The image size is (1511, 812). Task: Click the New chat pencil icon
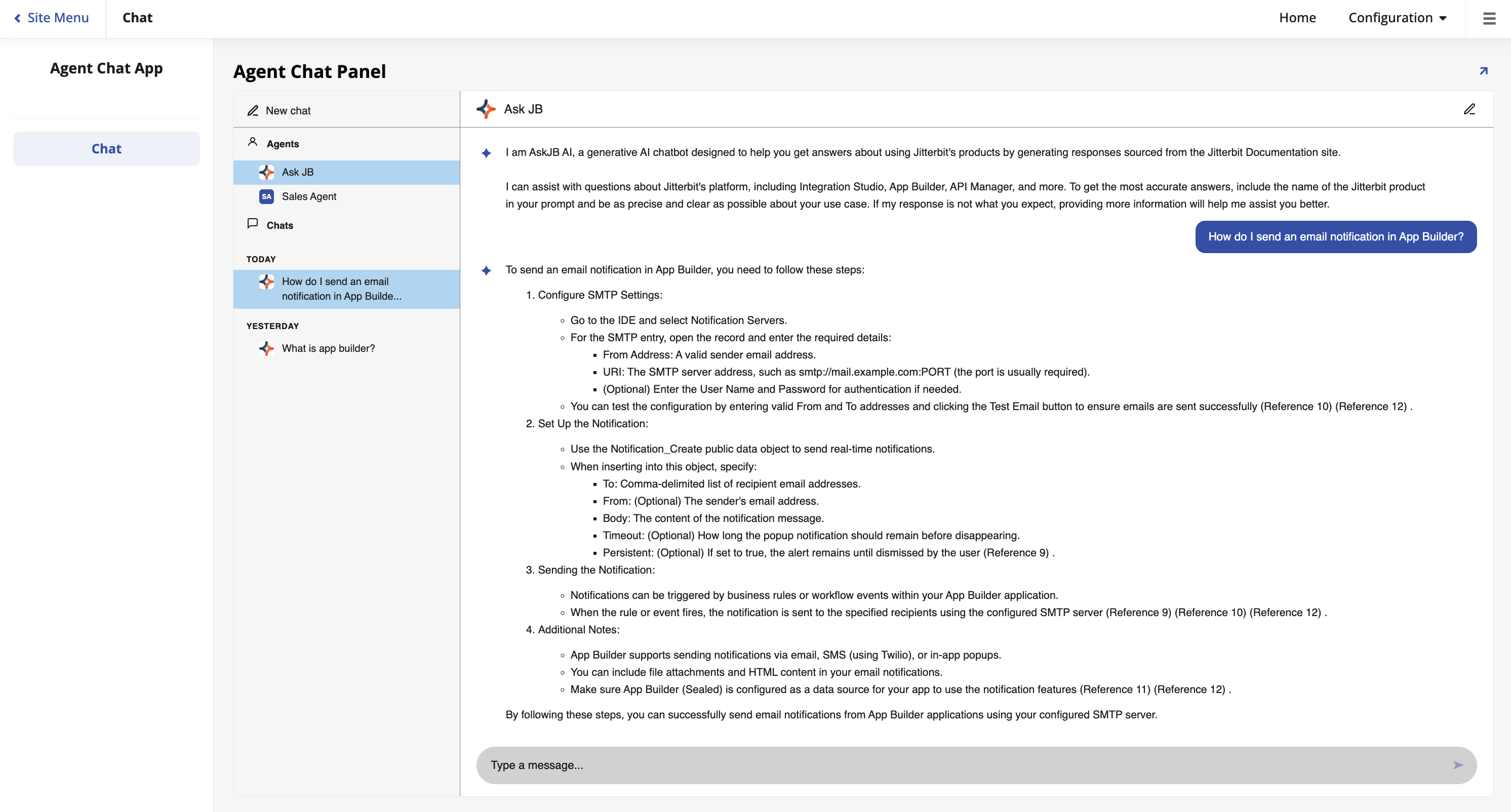tap(253, 111)
